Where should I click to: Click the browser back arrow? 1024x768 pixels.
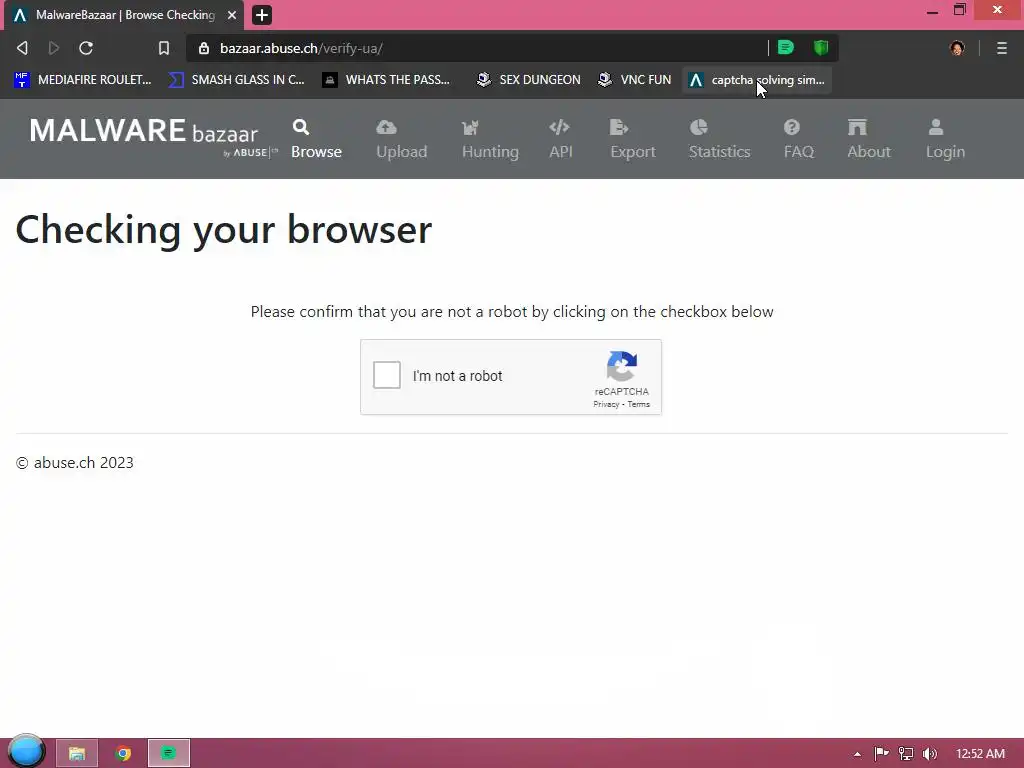22,48
